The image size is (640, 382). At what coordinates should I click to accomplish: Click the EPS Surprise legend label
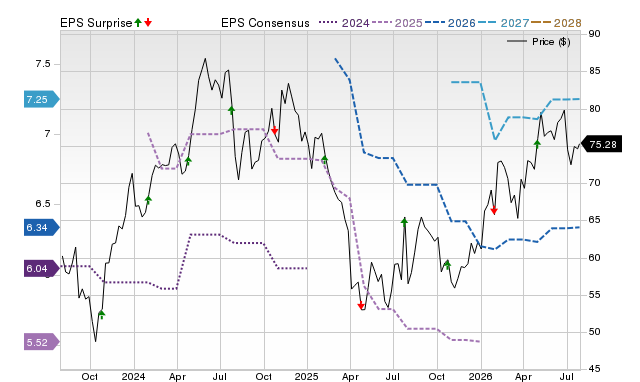pyautogui.click(x=96, y=23)
